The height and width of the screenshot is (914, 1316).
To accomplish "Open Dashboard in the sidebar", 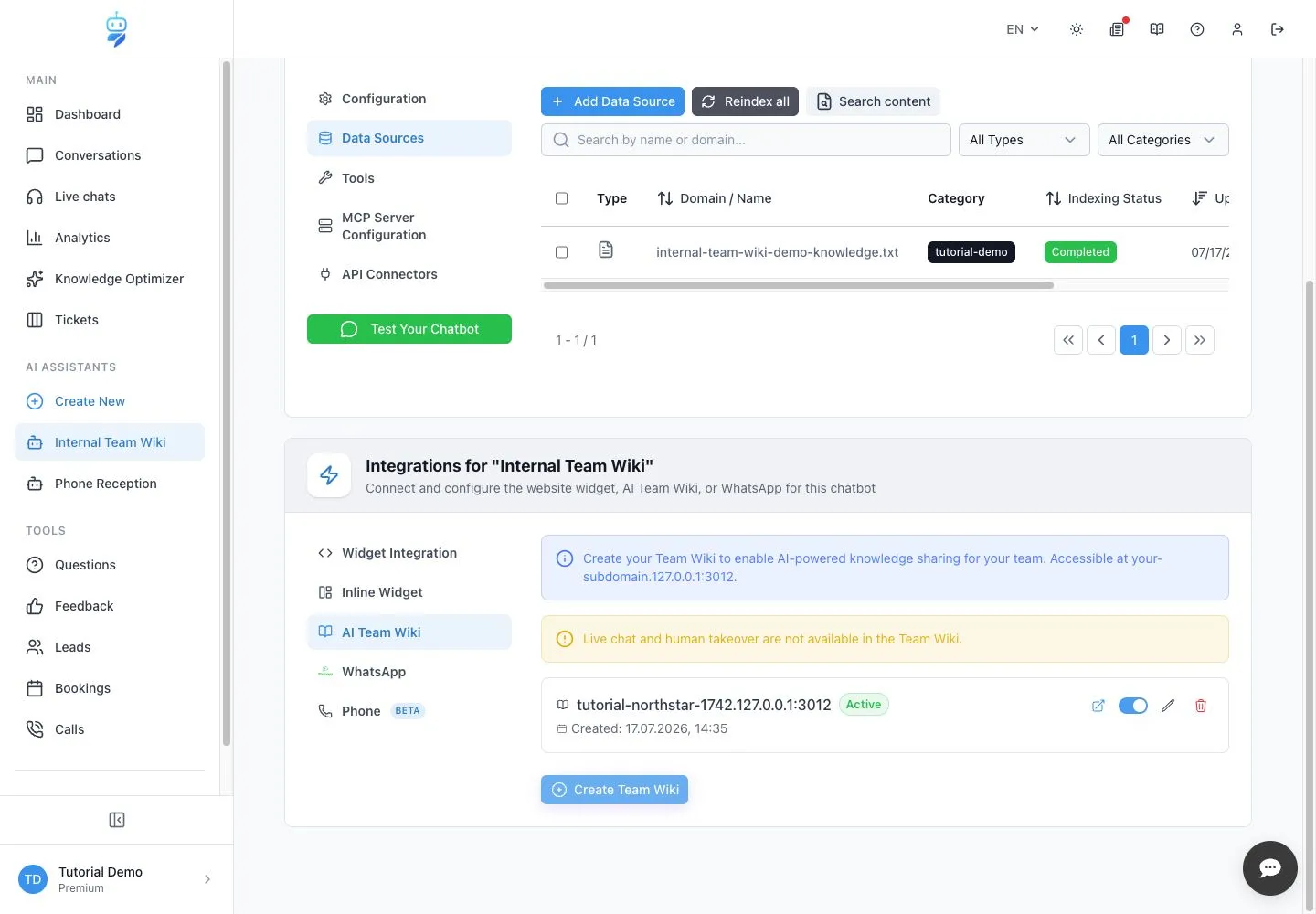I will click(110, 114).
